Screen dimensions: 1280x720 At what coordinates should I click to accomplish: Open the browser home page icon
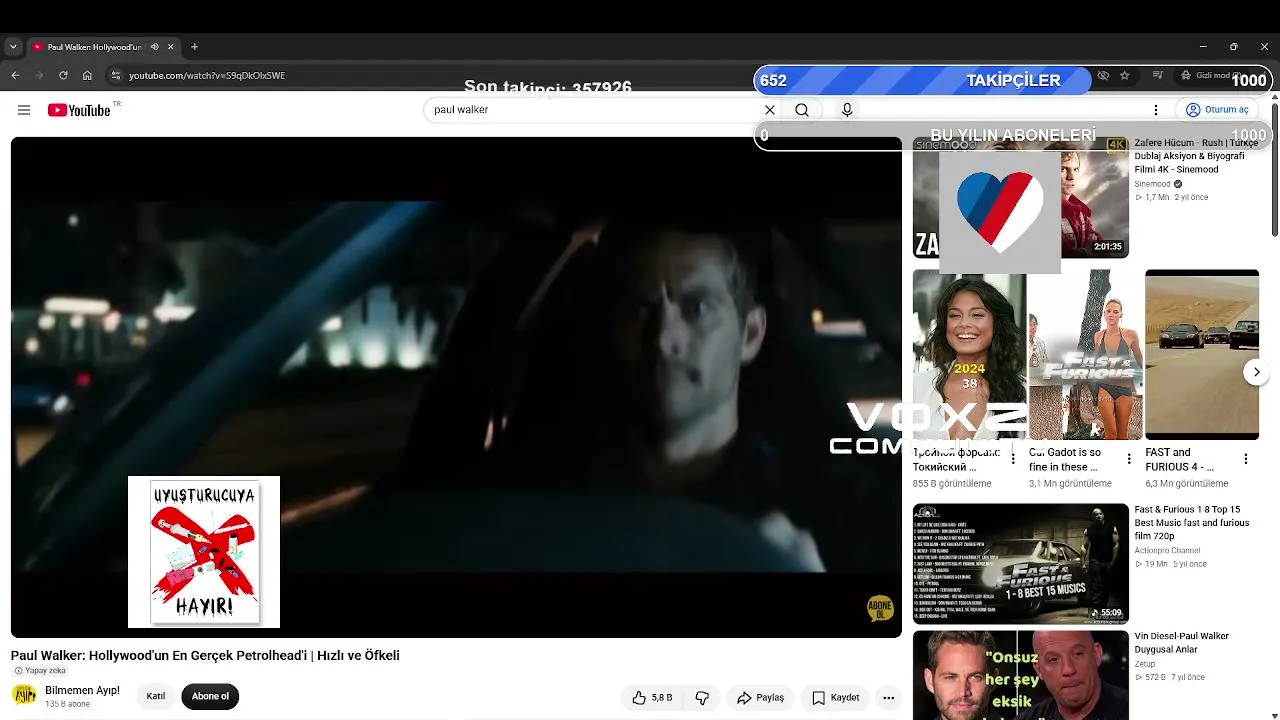coord(87,75)
